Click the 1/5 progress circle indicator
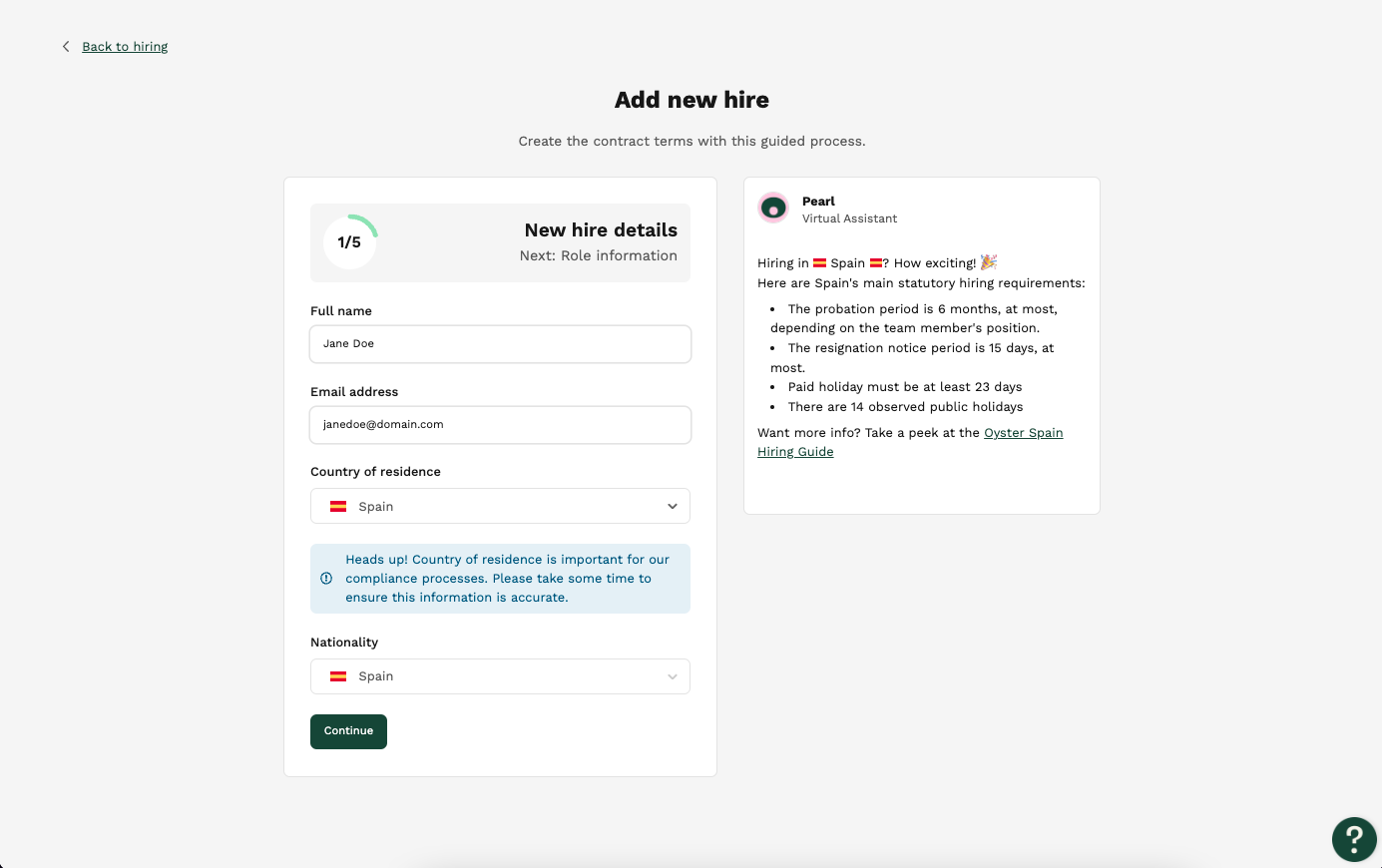 (350, 242)
